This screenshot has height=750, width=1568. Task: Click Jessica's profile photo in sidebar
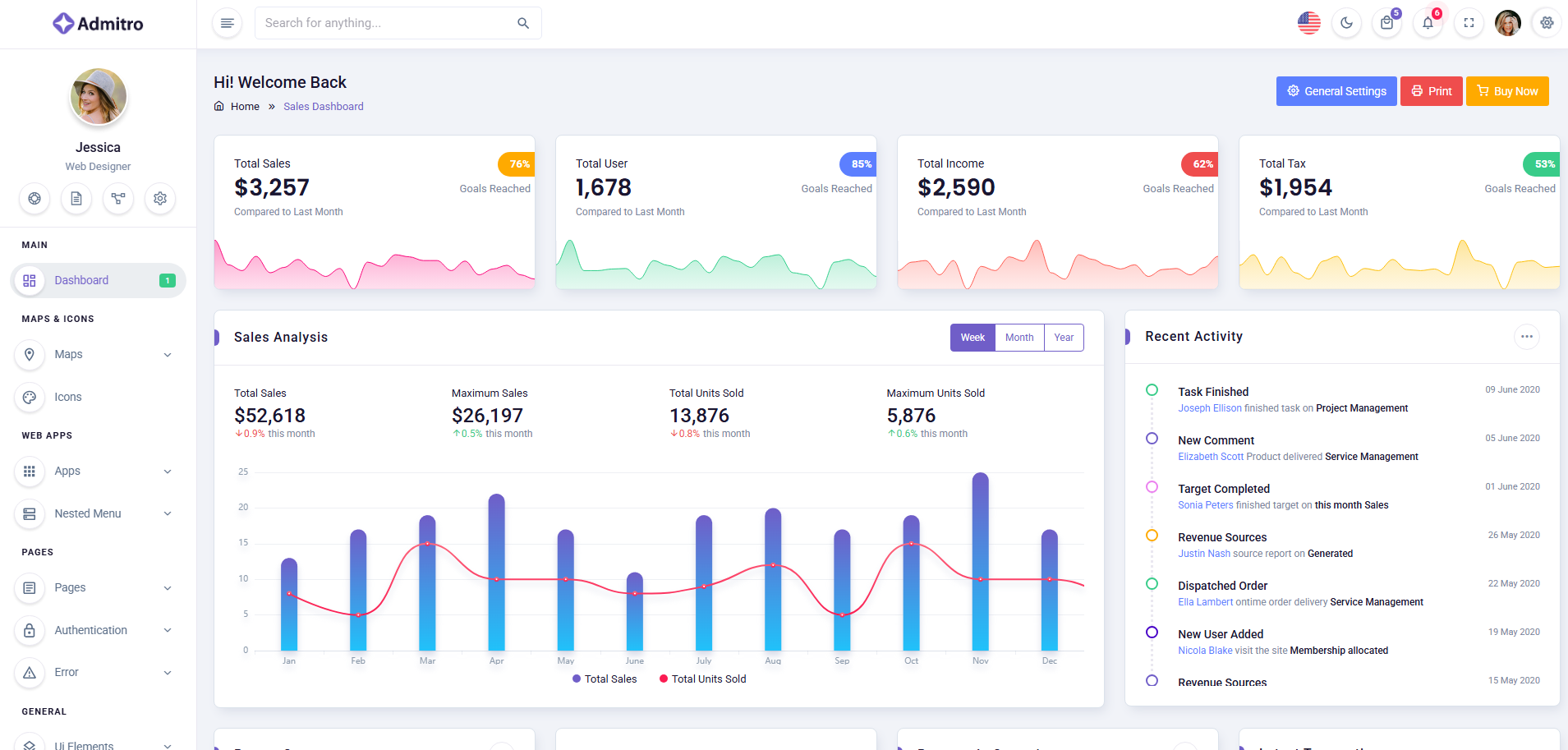pyautogui.click(x=99, y=96)
